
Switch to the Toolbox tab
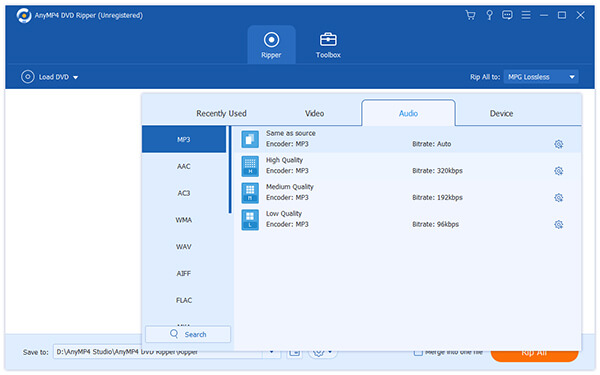(x=328, y=45)
